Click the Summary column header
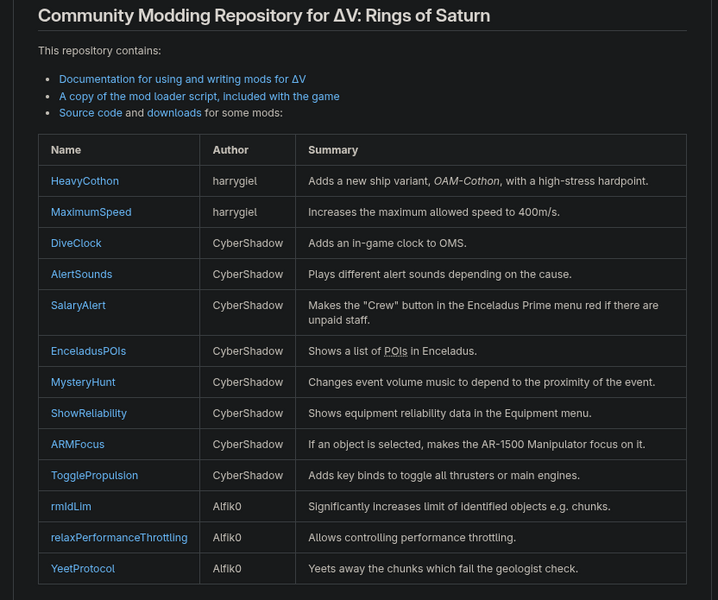718x600 pixels. click(x=333, y=151)
